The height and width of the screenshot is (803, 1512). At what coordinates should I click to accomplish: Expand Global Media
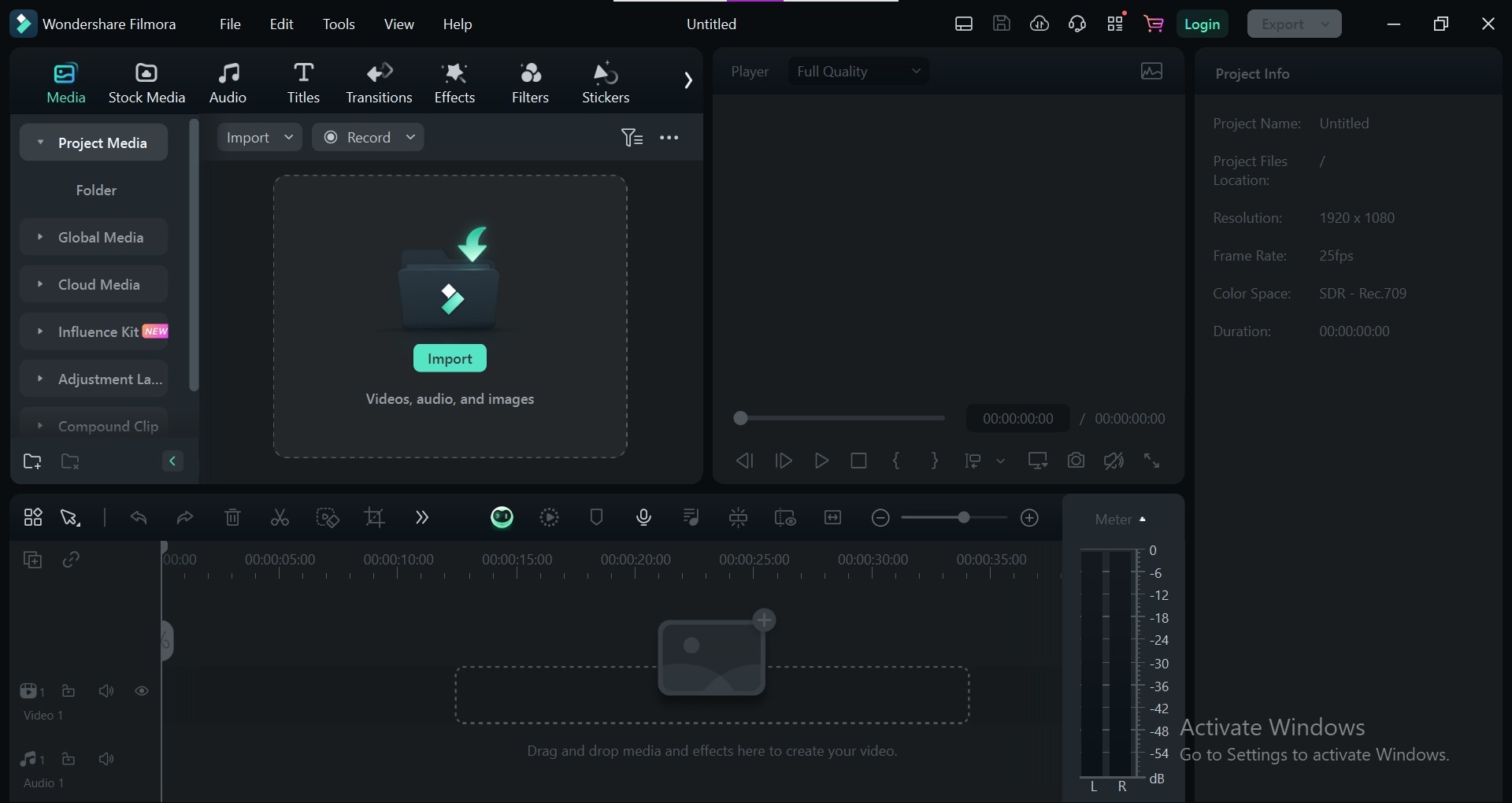40,237
